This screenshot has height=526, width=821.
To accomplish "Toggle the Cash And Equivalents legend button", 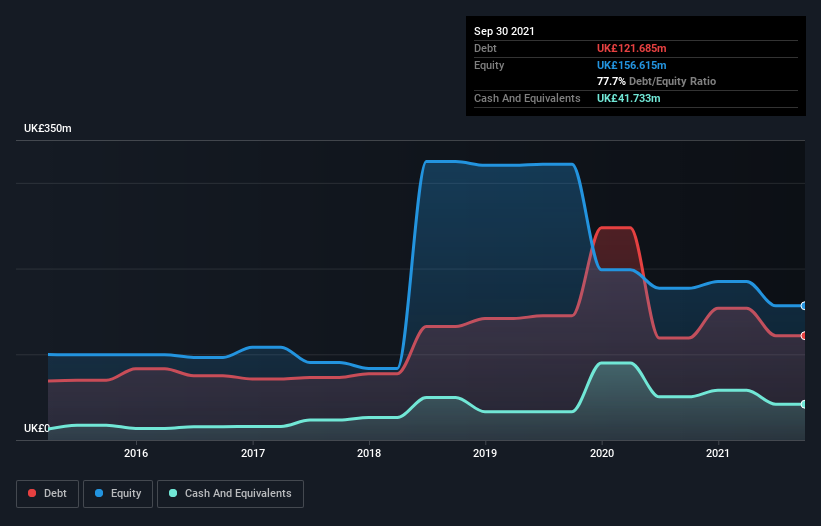I will coord(230,494).
